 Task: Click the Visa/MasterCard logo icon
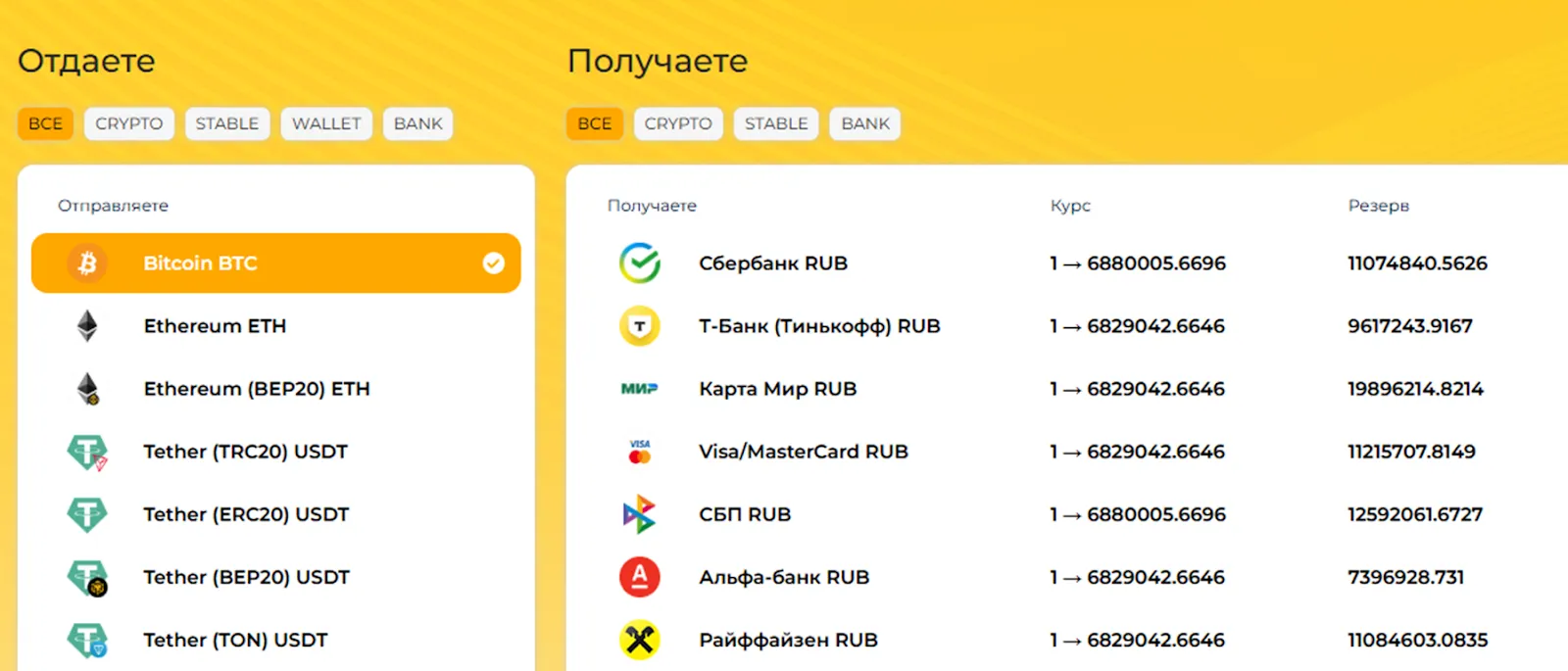point(640,452)
